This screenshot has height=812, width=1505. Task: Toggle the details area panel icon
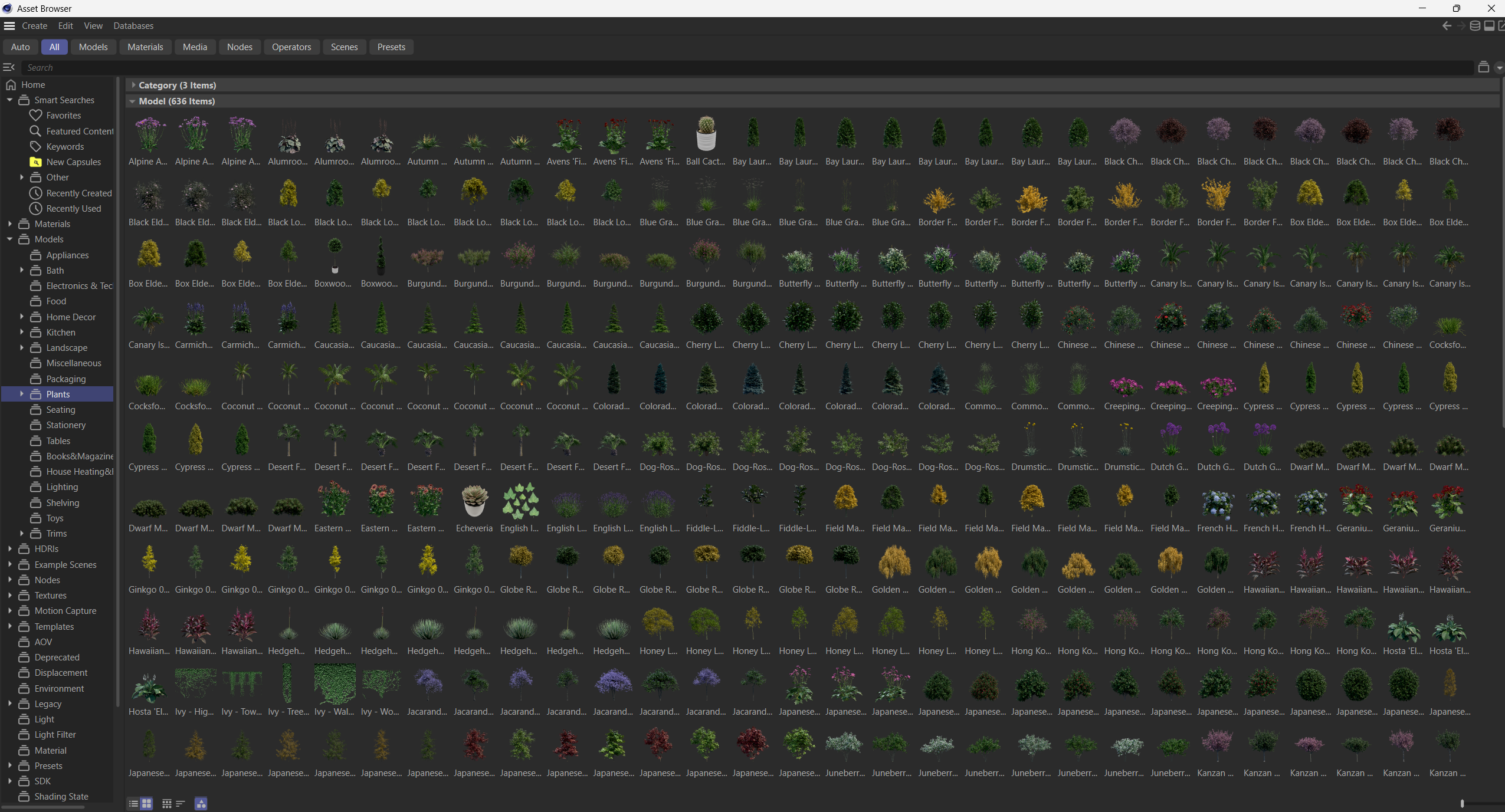coord(1489,26)
